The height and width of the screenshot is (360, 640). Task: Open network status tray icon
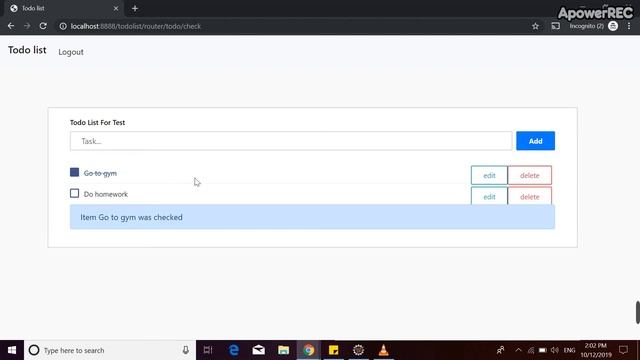(x=531, y=350)
